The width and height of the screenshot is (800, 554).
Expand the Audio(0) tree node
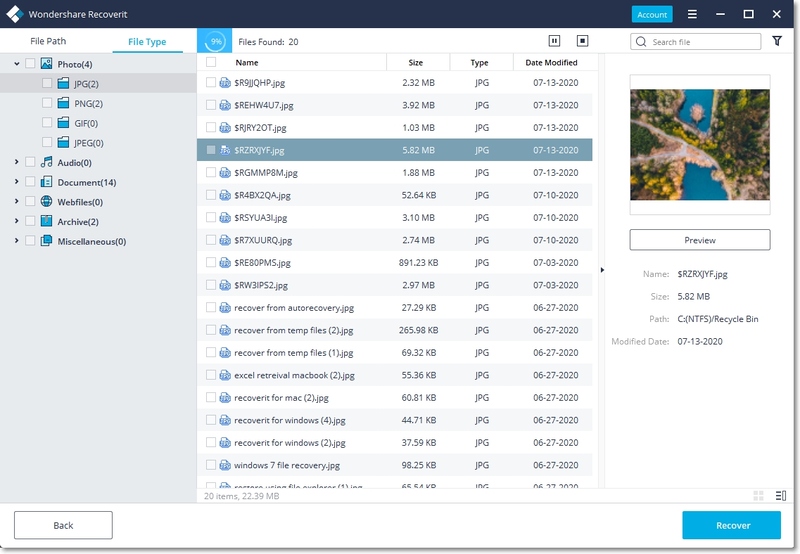[x=16, y=162]
